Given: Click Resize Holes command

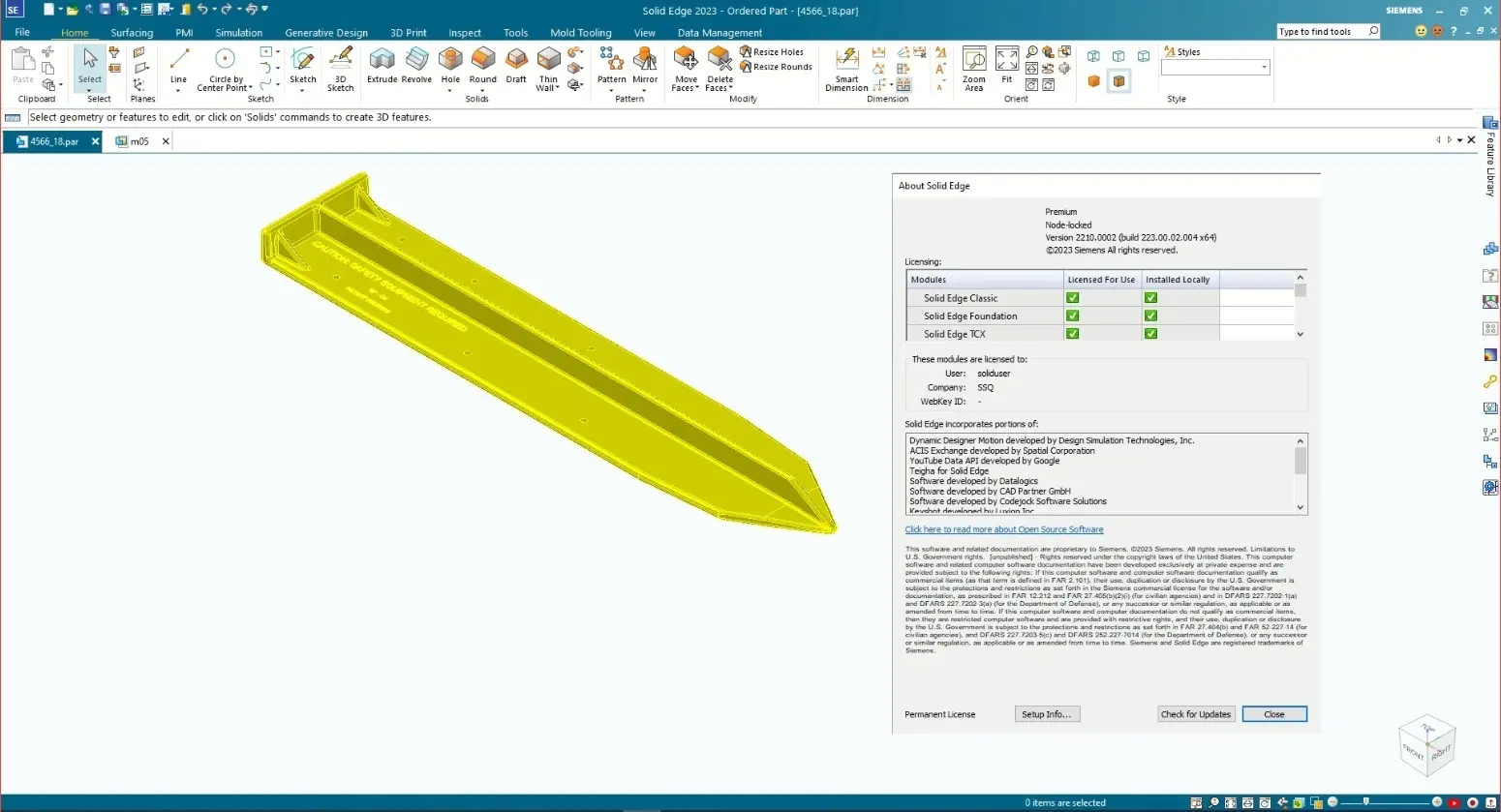Looking at the screenshot, I should tap(771, 52).
